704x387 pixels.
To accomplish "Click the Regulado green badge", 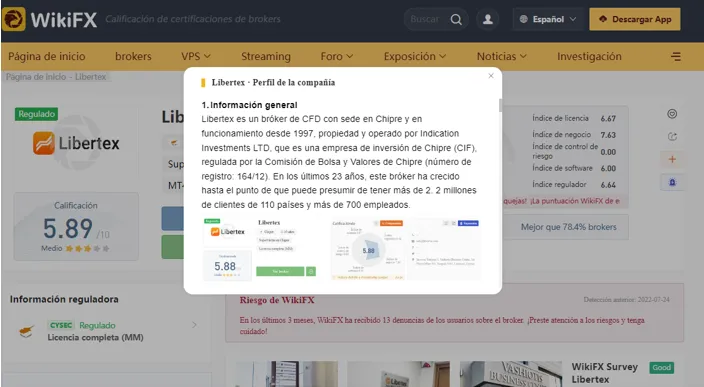I will pyautogui.click(x=36, y=114).
